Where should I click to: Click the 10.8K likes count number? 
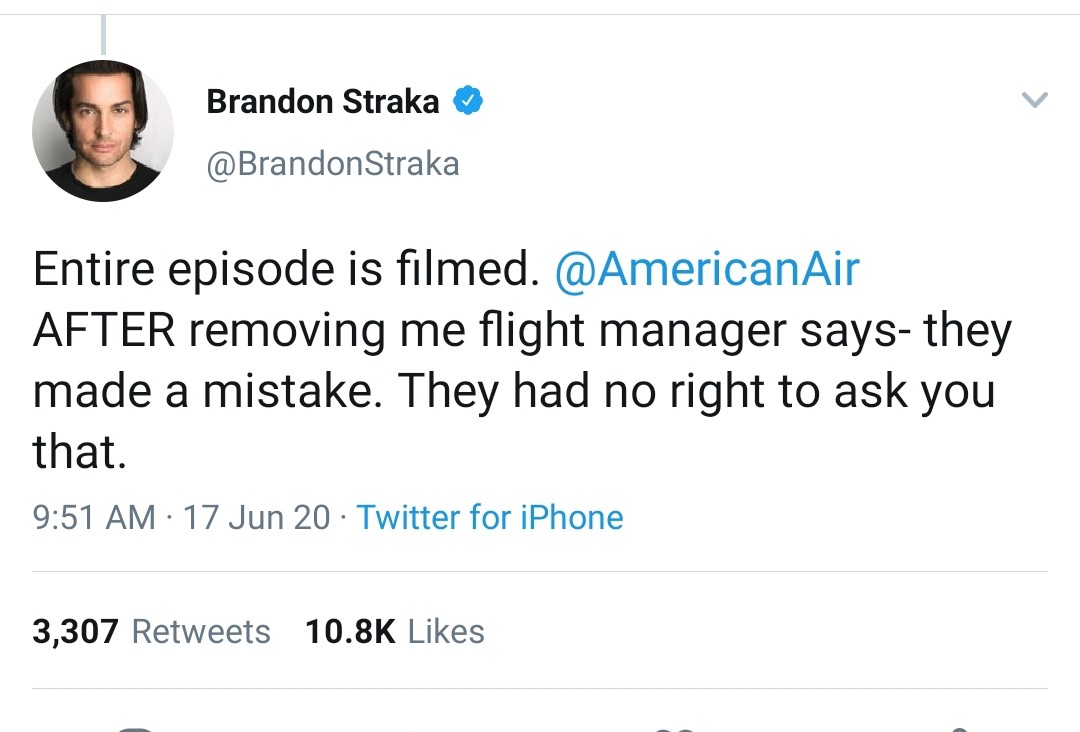pyautogui.click(x=350, y=631)
